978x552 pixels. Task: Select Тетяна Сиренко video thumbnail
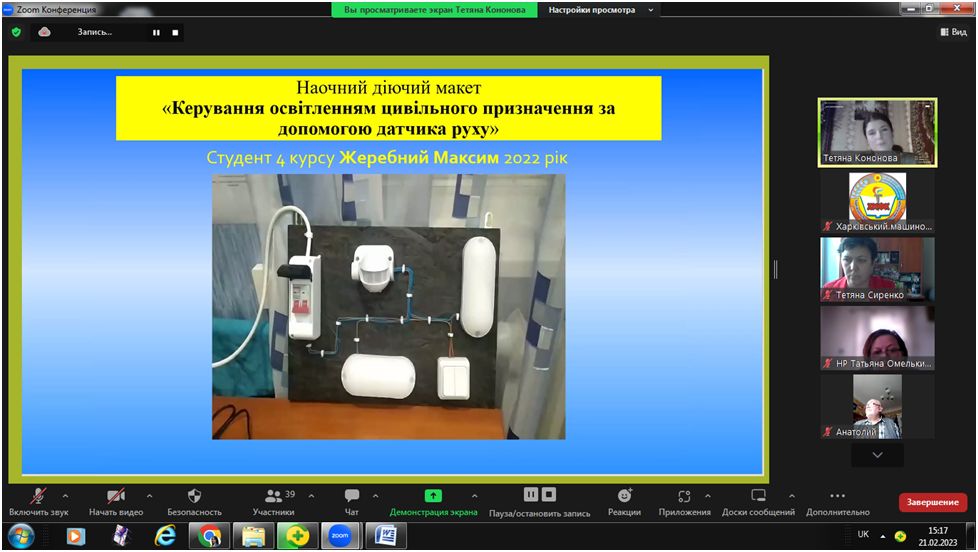[x=877, y=270]
